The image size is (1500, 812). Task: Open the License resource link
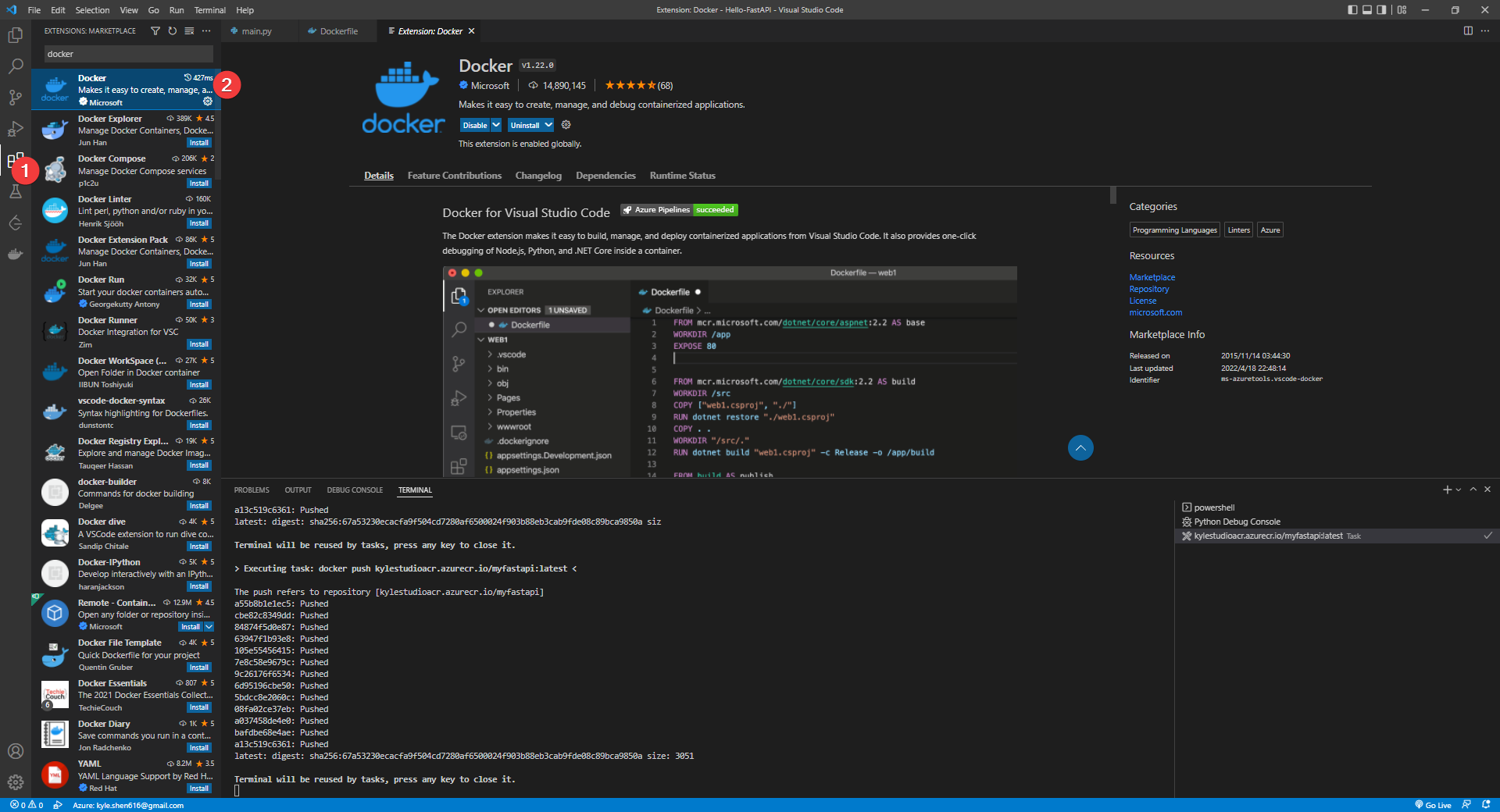click(x=1142, y=301)
